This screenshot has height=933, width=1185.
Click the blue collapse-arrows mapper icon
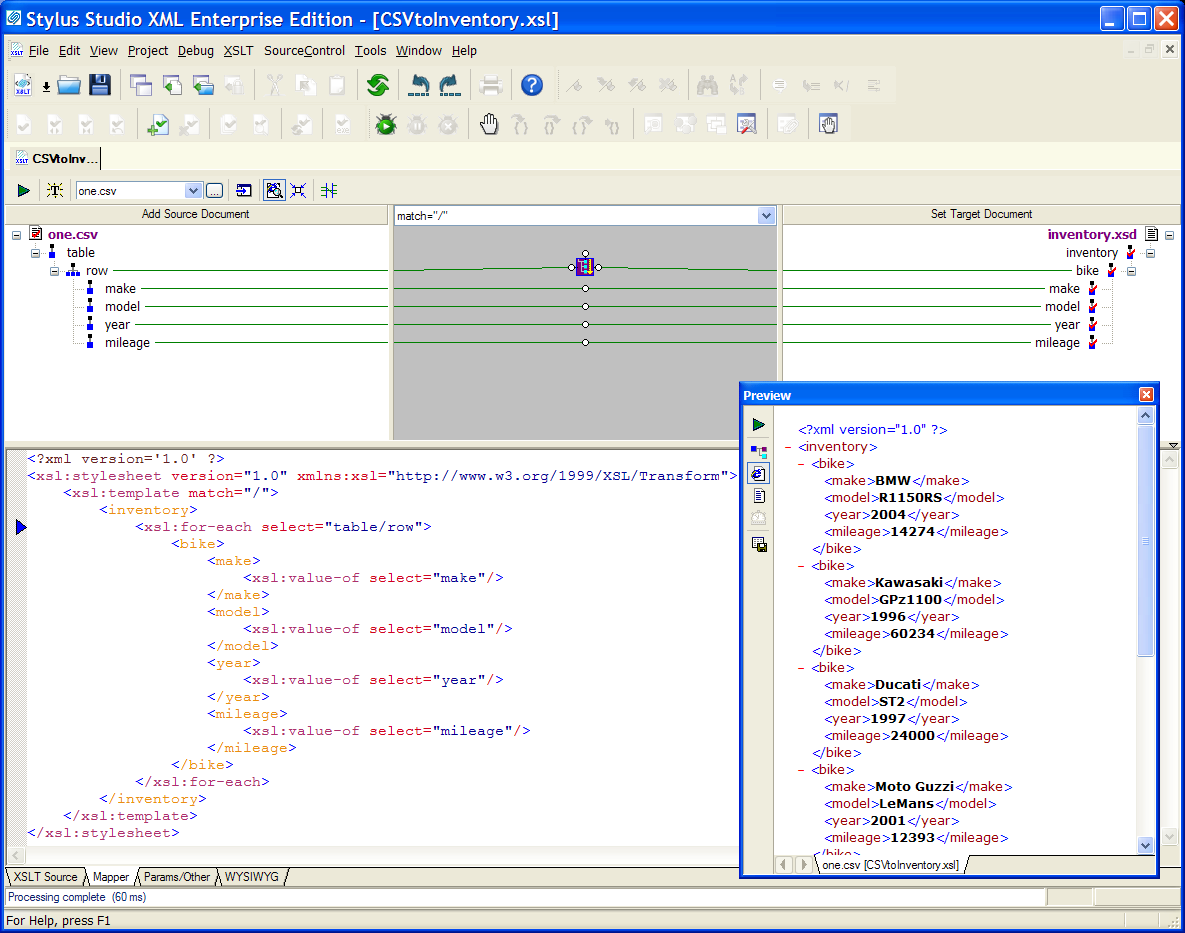coord(299,190)
